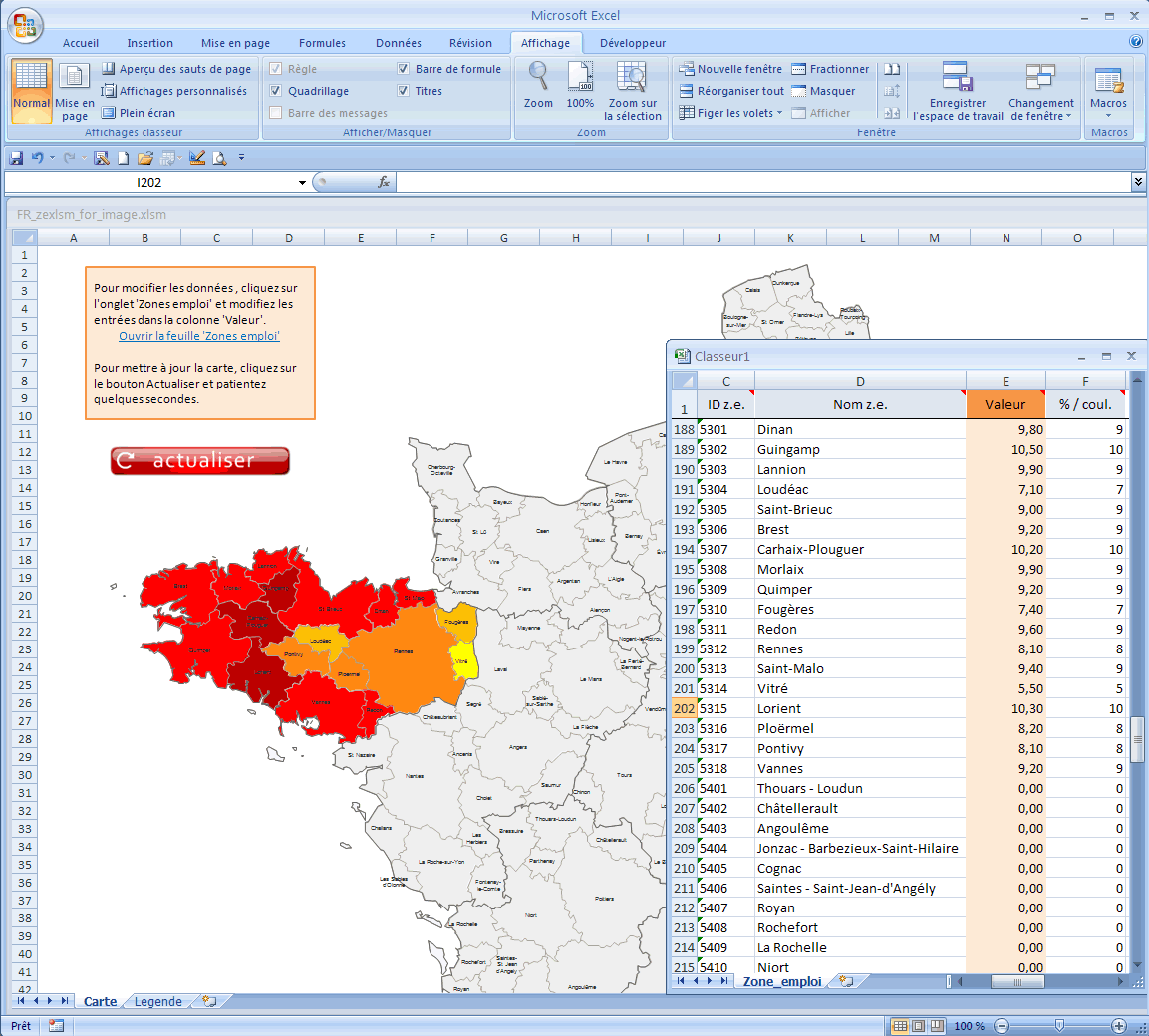Toggle the Titres checkbox
This screenshot has width=1149, height=1036.
pyautogui.click(x=403, y=91)
